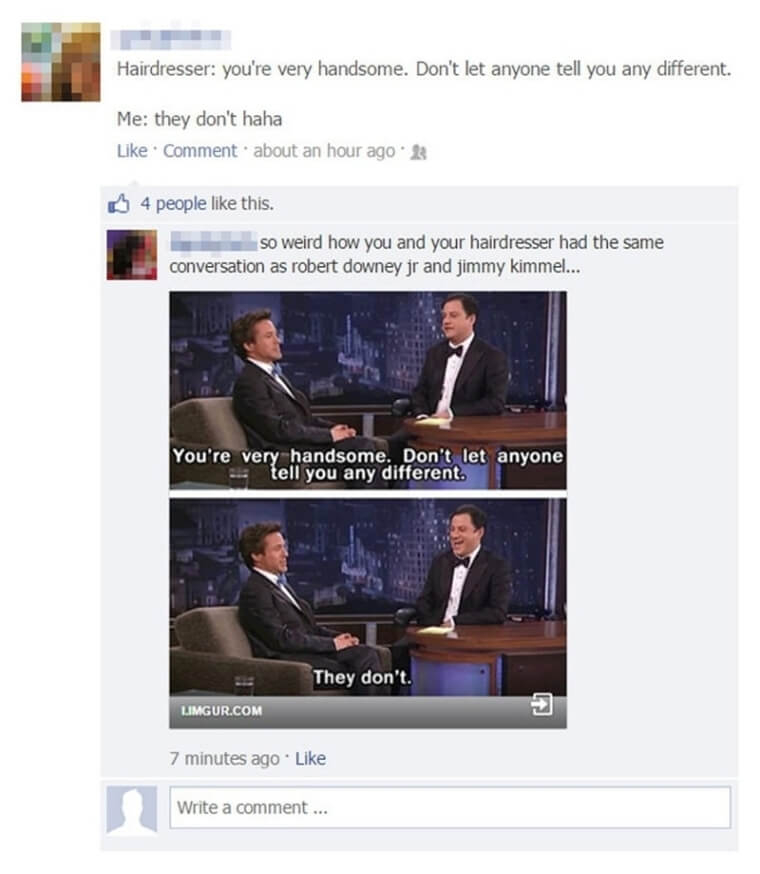Screen dimensions: 760x874
Task: Click the '7 minutes ago' comment timestamp
Action: pos(225,758)
